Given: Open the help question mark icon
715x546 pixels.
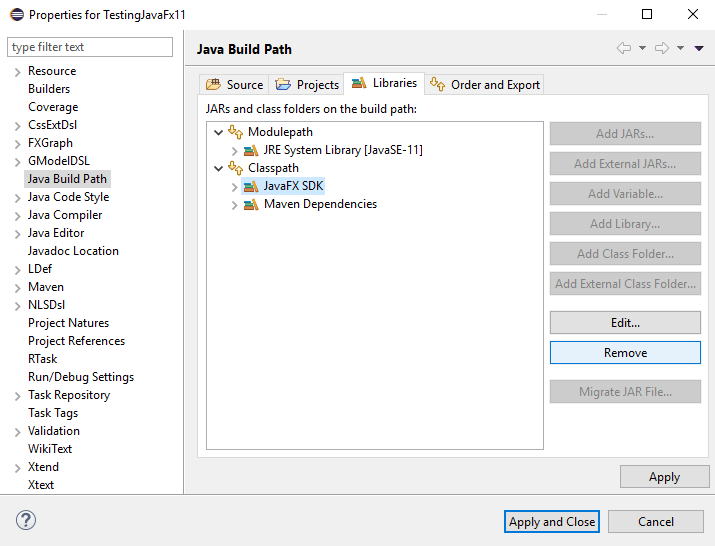Looking at the screenshot, I should (26, 520).
